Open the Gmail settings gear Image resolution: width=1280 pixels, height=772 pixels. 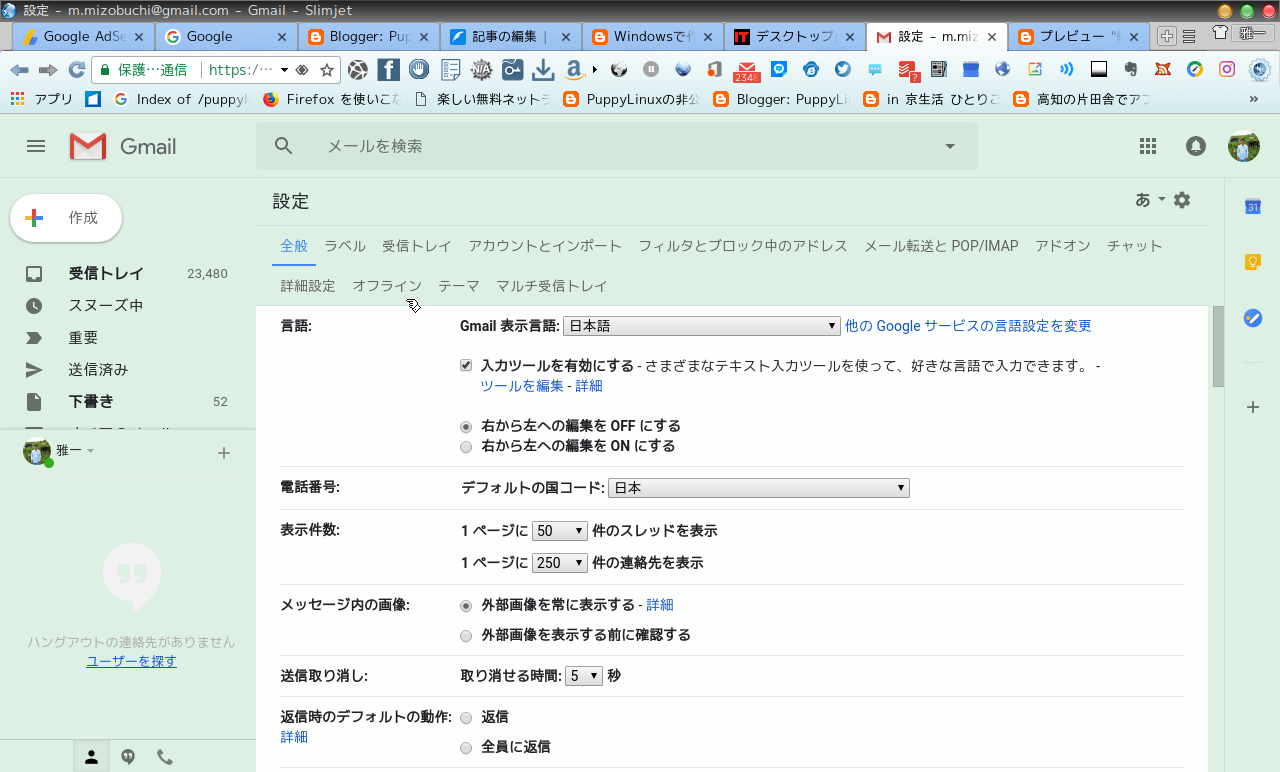(1181, 199)
